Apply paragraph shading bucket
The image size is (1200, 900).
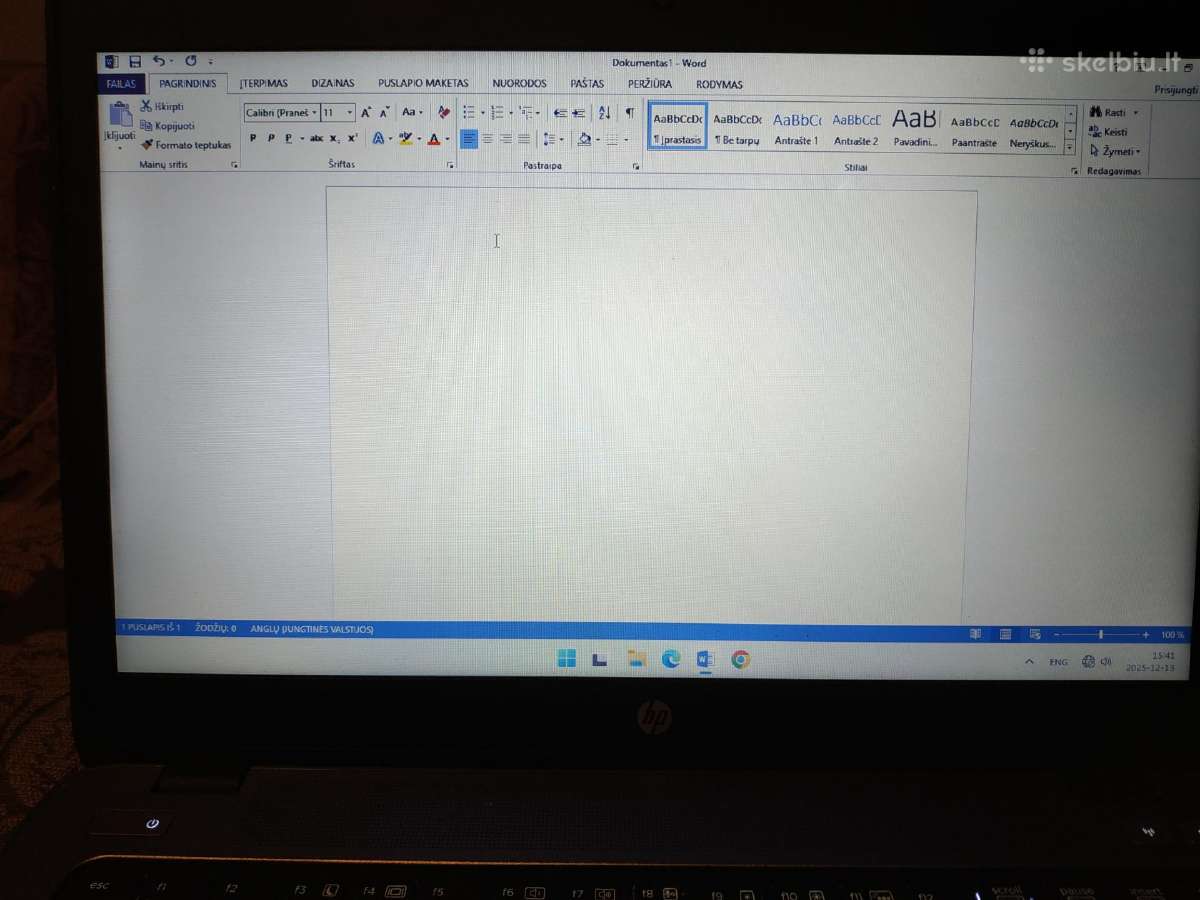pos(585,139)
